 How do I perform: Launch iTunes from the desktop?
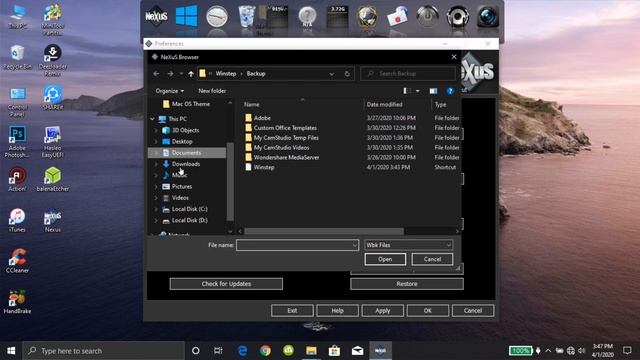pos(17,220)
